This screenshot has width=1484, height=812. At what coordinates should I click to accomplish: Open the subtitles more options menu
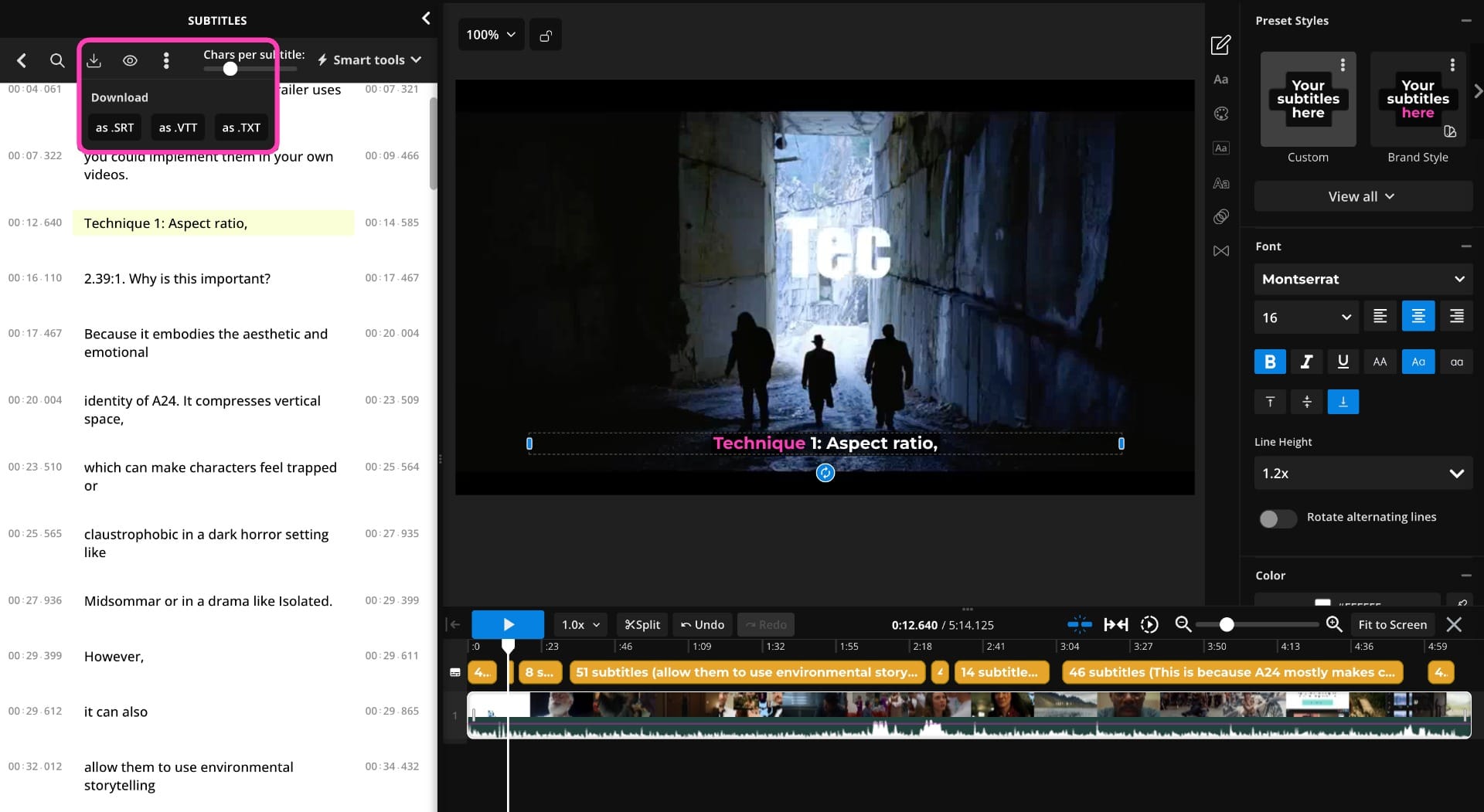click(x=166, y=60)
